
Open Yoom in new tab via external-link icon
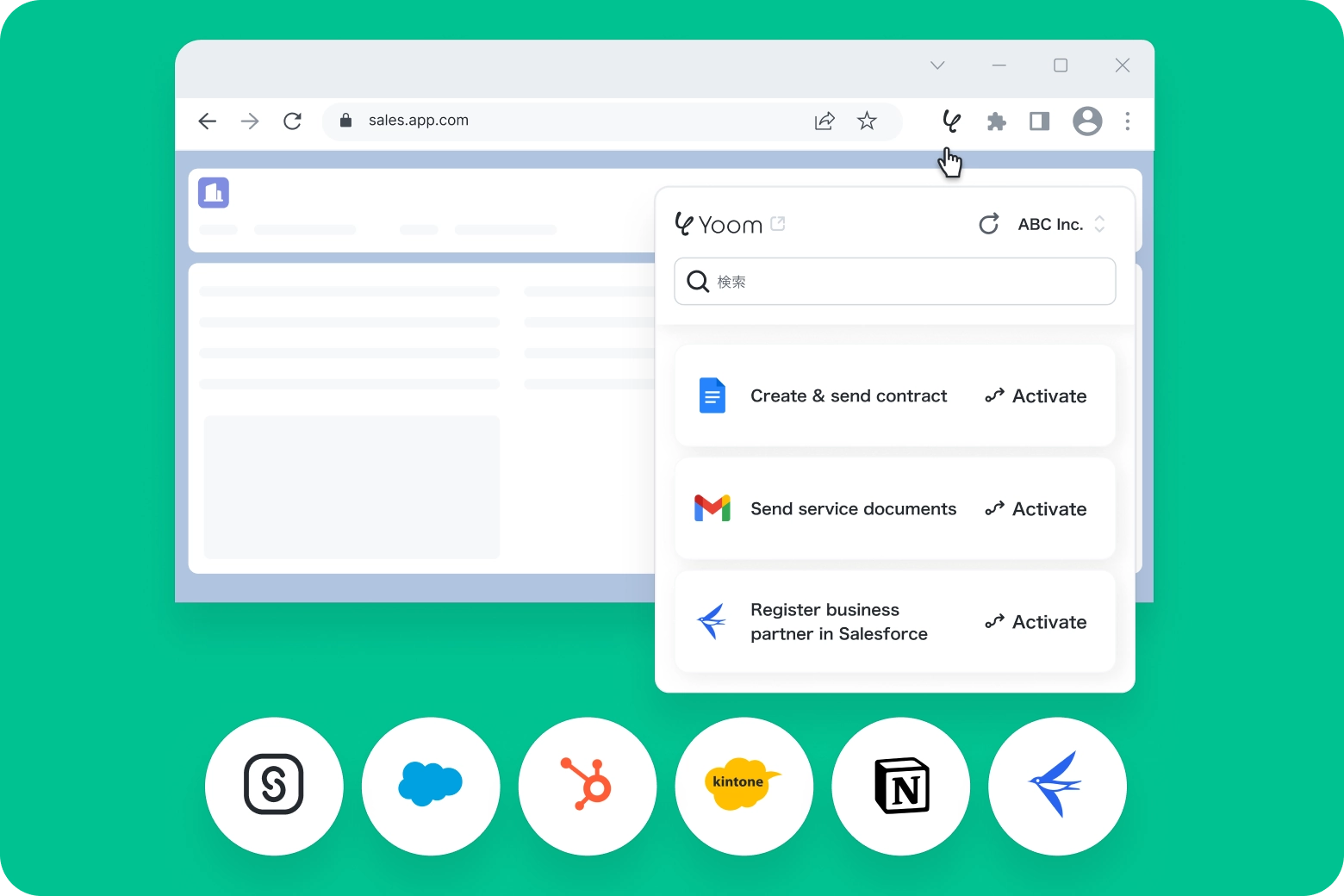tap(778, 224)
